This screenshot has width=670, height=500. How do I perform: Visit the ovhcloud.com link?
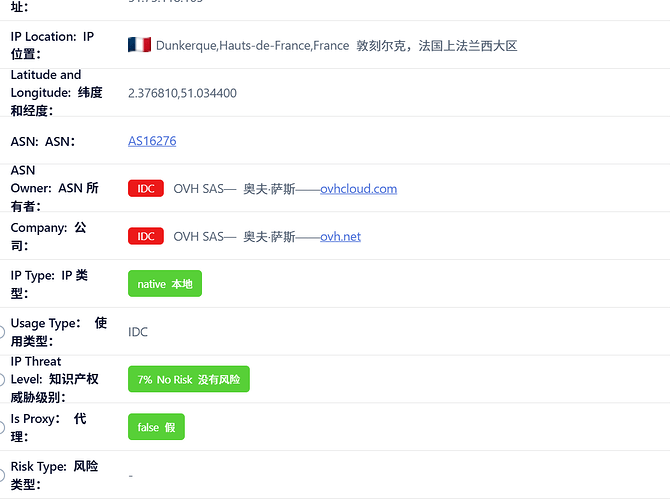[358, 188]
